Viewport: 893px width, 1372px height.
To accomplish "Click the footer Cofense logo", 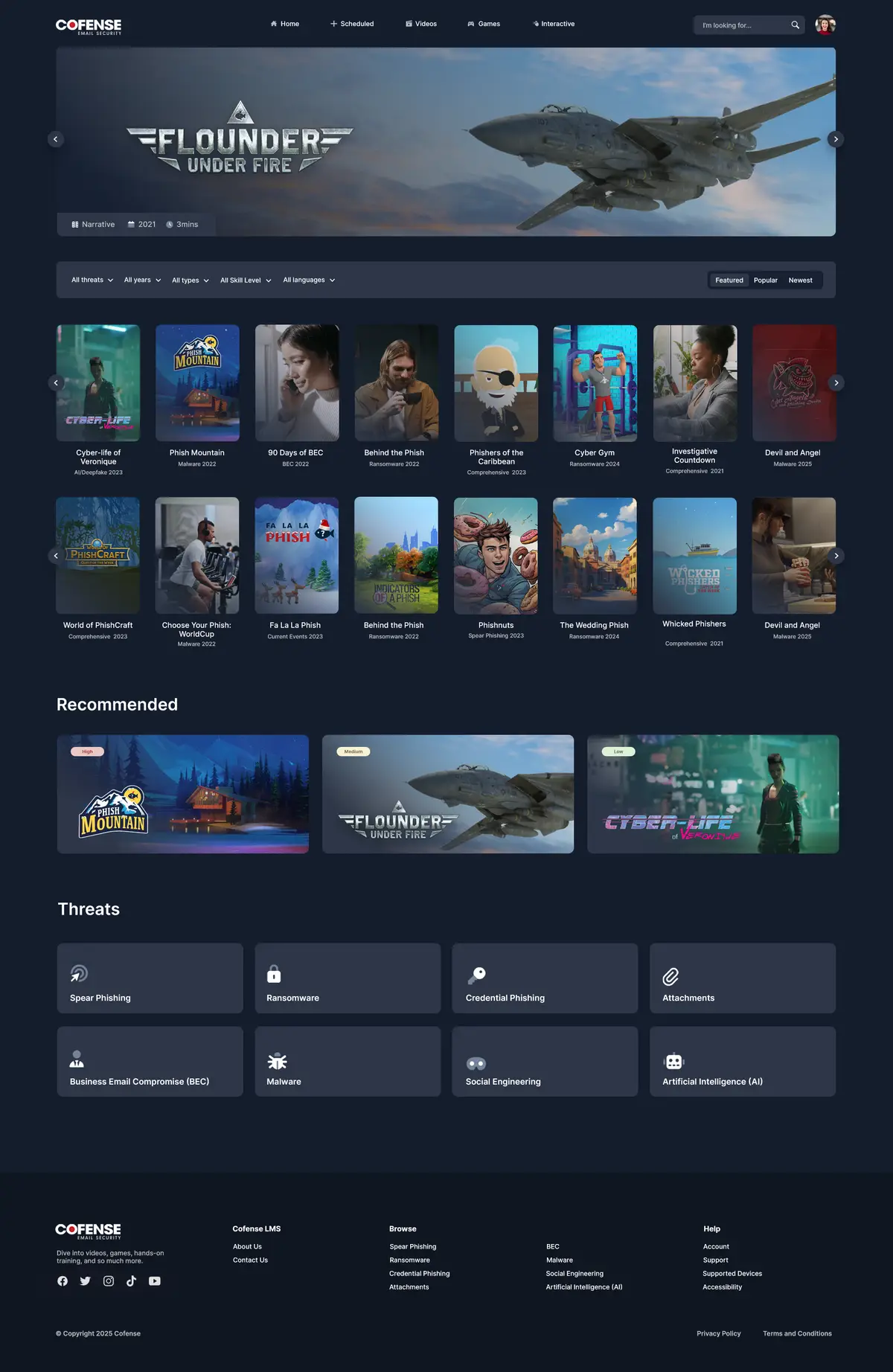I will 88,1231.
